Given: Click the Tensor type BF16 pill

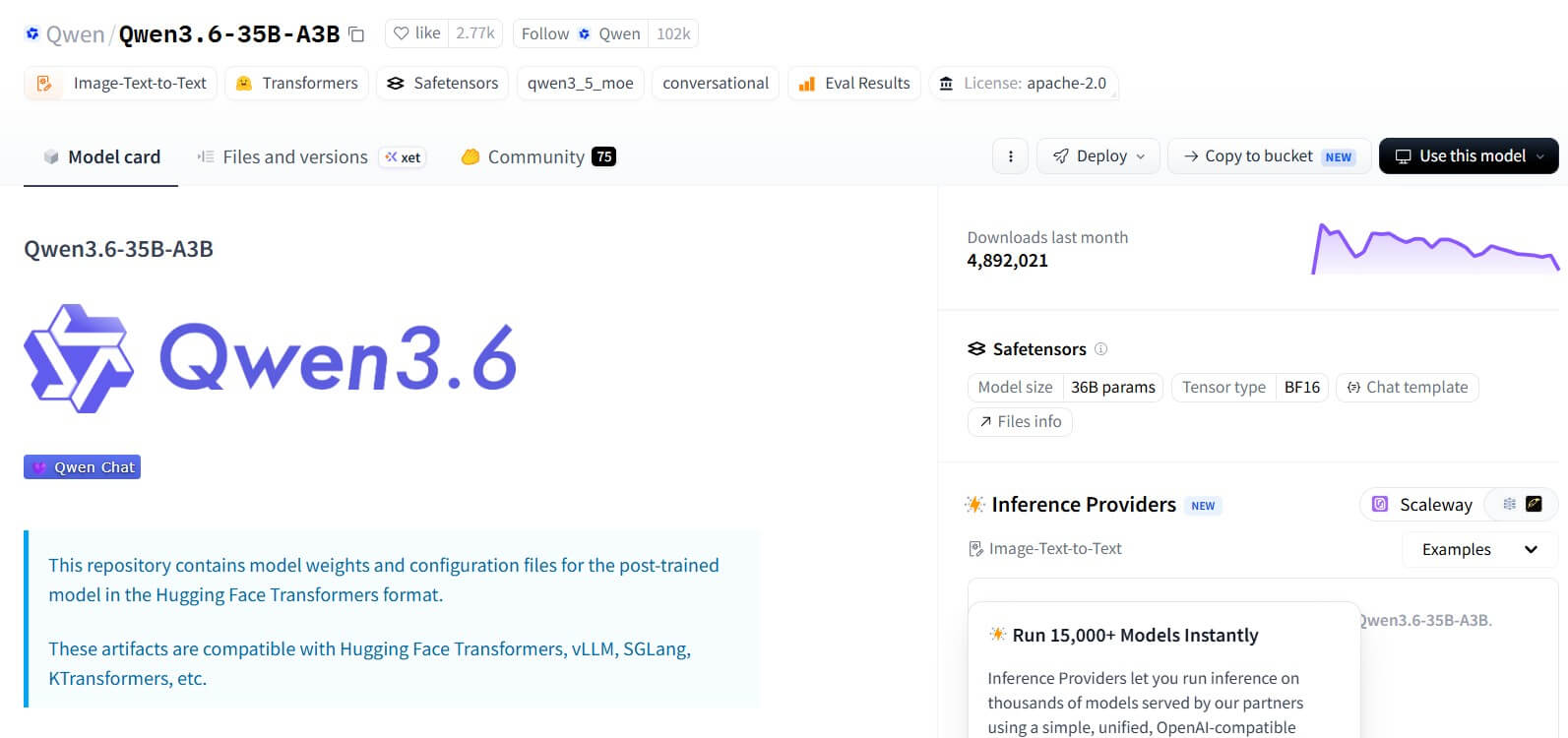Looking at the screenshot, I should [1250, 387].
